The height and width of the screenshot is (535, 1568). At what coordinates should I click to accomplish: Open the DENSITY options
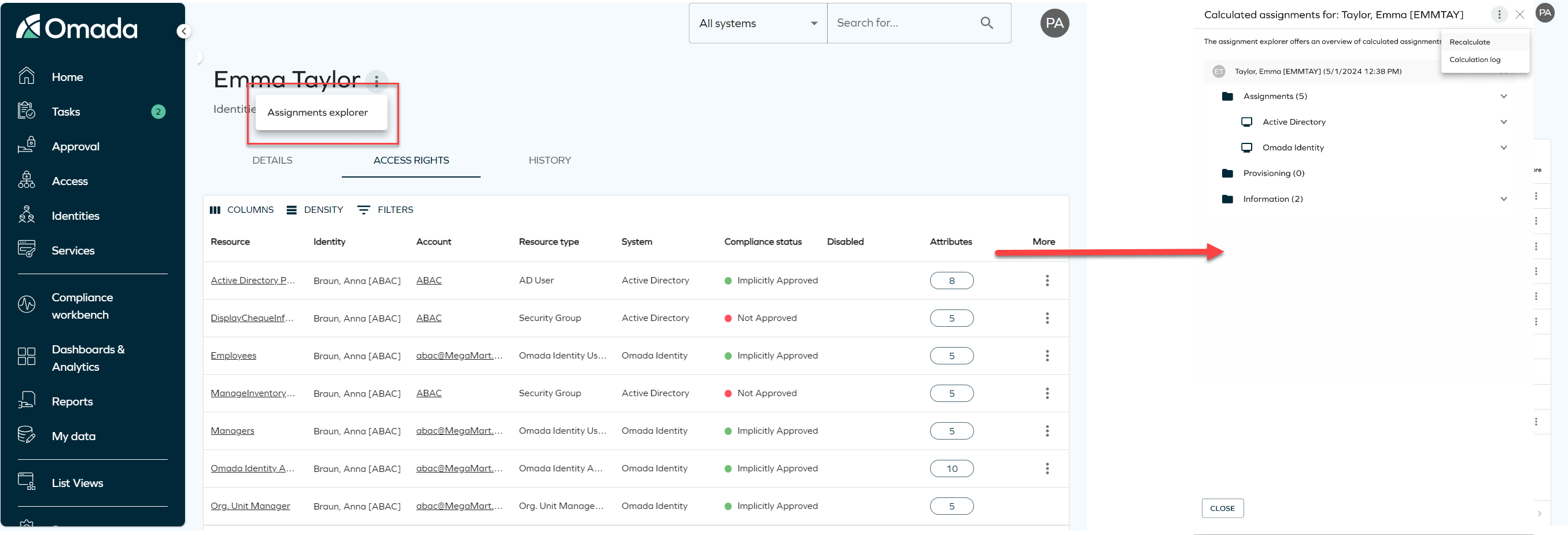315,210
